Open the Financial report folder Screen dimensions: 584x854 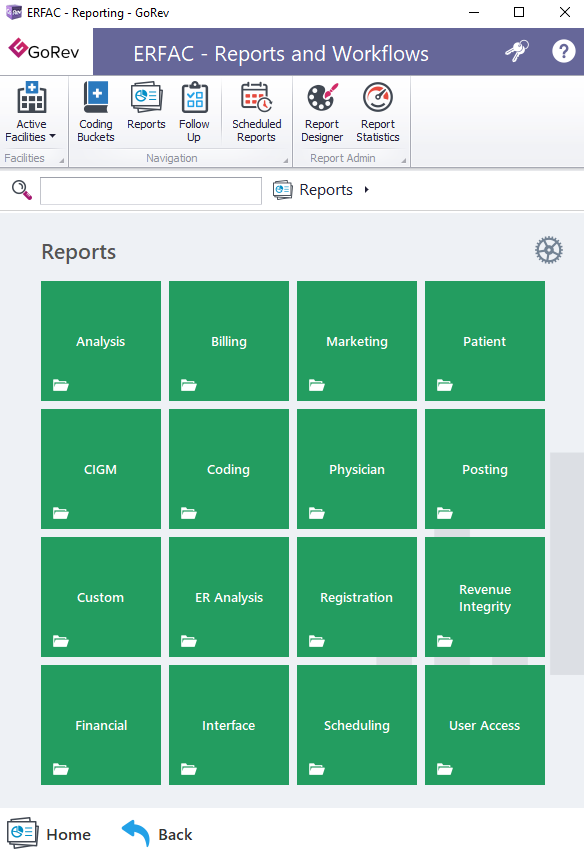point(101,725)
